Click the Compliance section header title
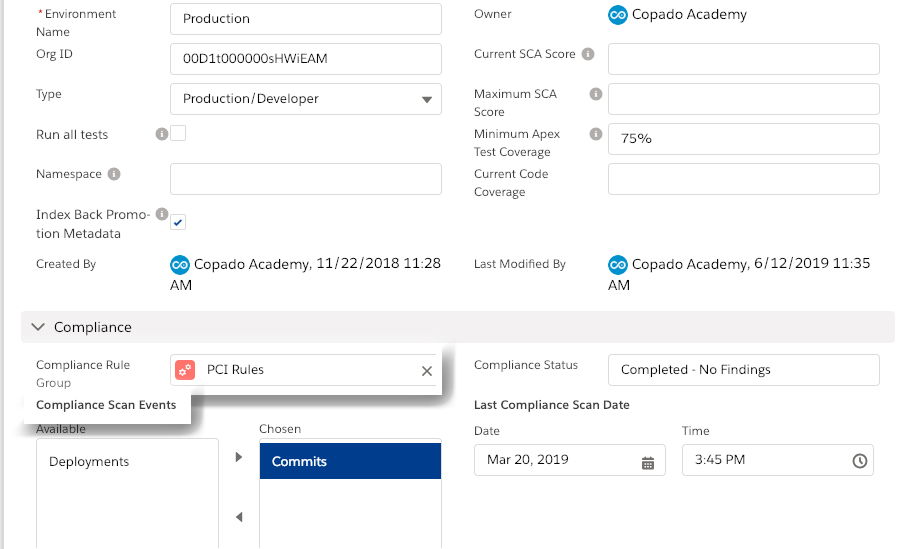This screenshot has height=549, width=909. click(x=93, y=328)
